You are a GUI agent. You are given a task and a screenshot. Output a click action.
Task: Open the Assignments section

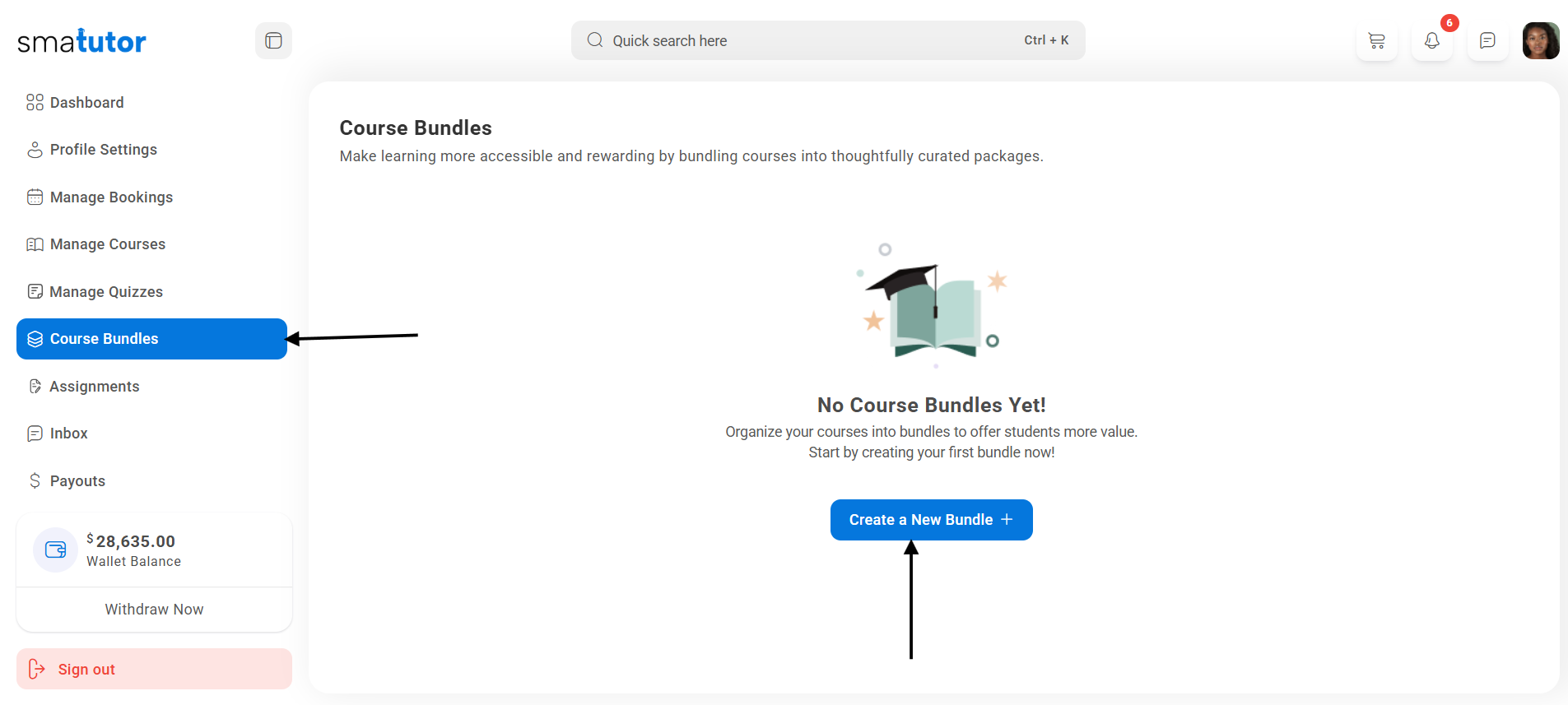click(x=94, y=387)
